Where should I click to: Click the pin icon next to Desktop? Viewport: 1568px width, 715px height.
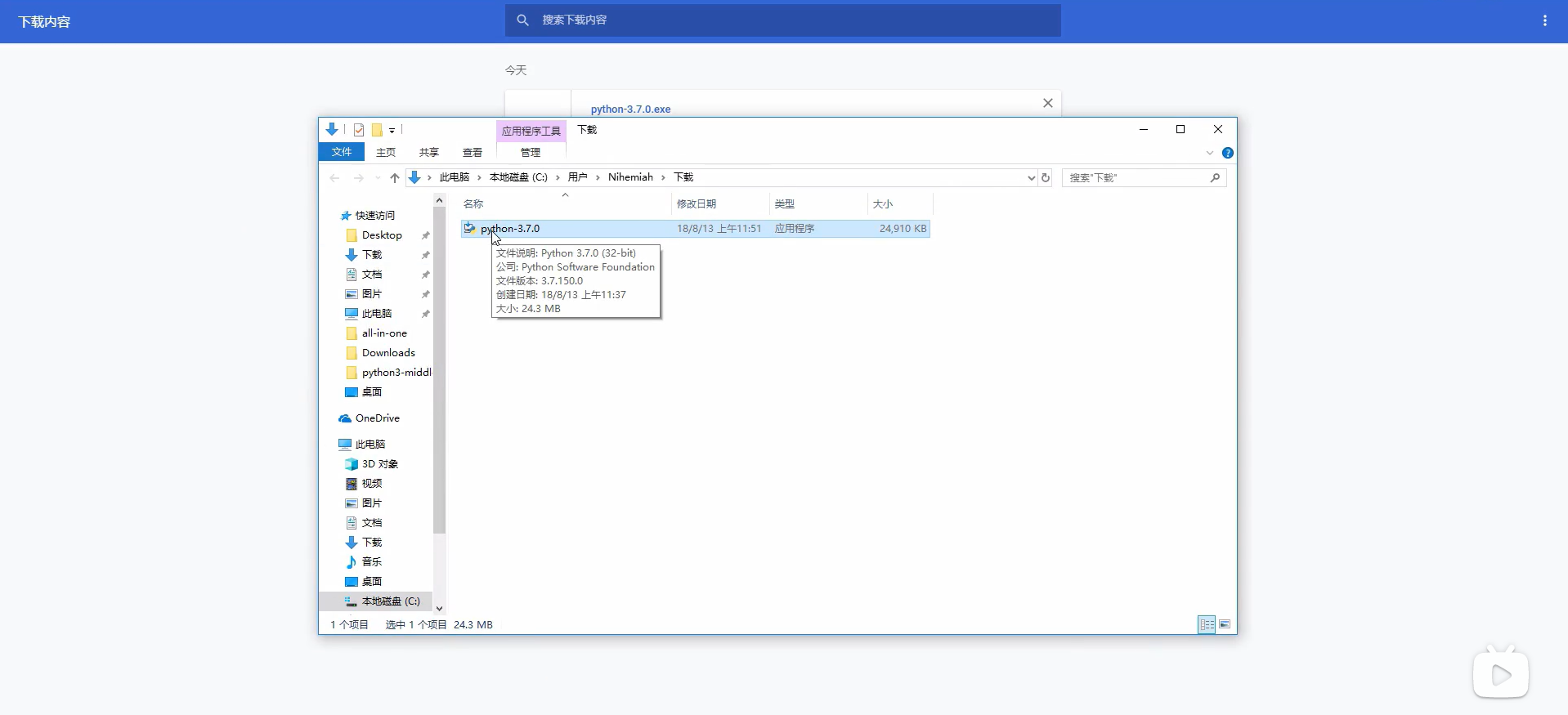[x=425, y=235]
